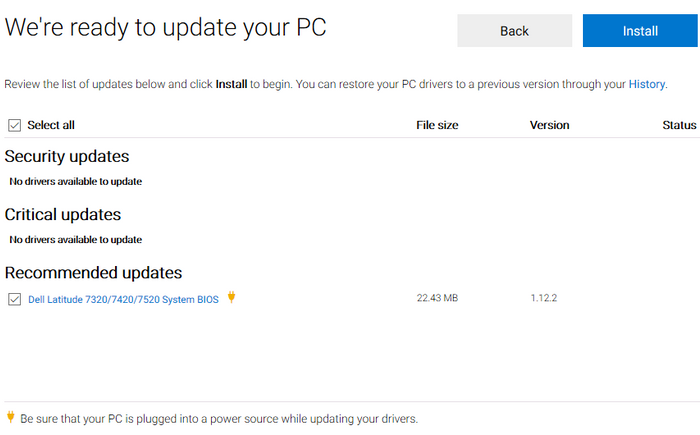
Task: Select the Critical updates heading
Action: click(x=63, y=214)
